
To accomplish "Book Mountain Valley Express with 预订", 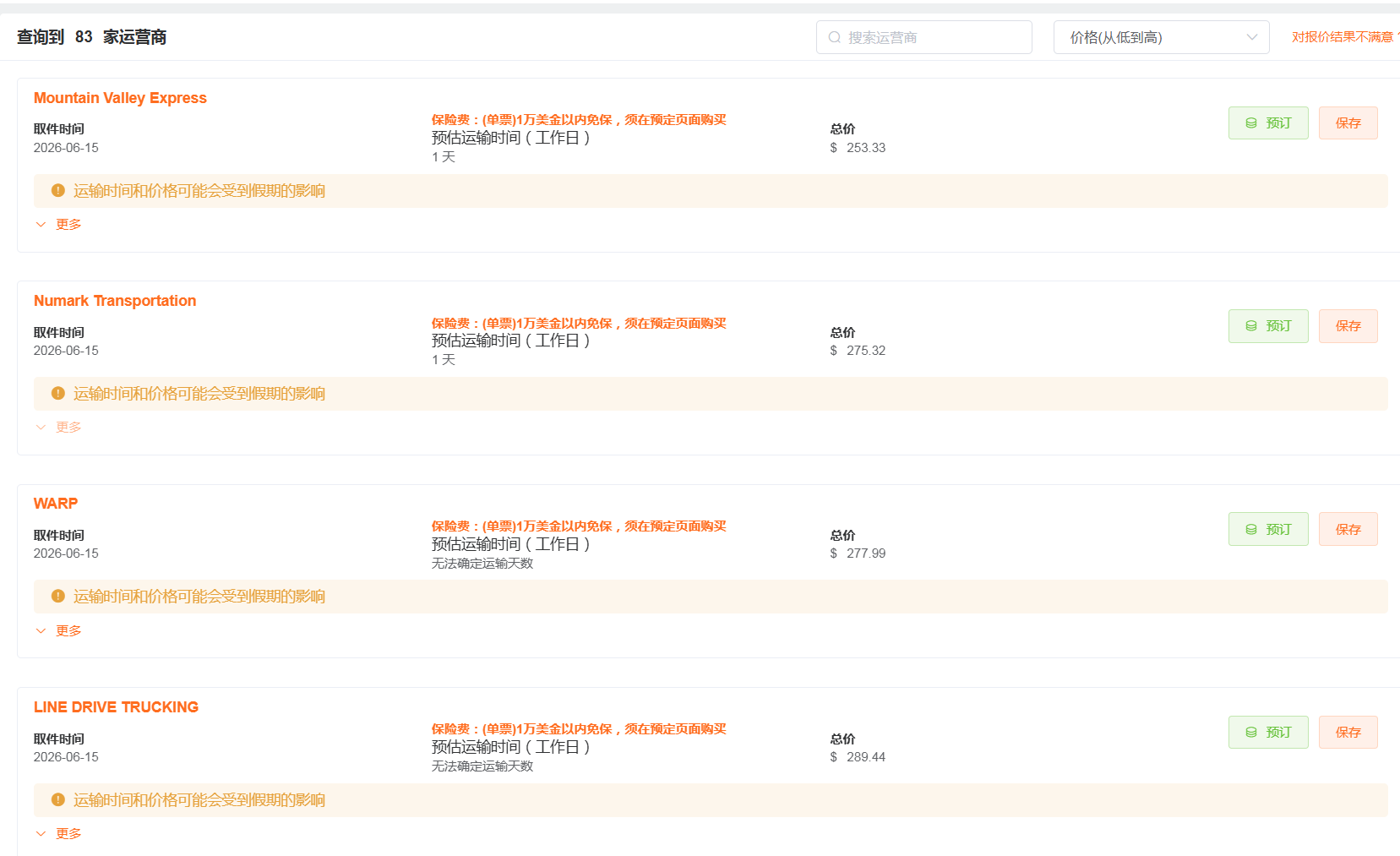I will tap(1268, 123).
